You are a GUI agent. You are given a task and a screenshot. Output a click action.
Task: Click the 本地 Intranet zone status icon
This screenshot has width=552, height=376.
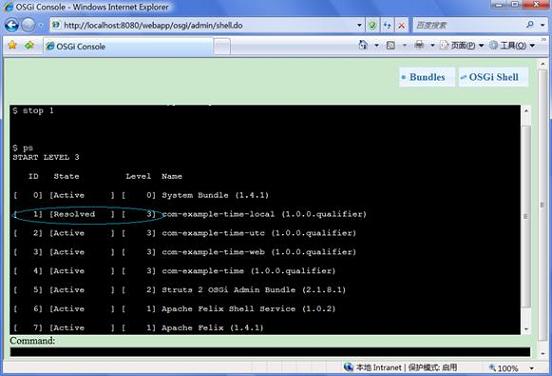pyautogui.click(x=349, y=367)
